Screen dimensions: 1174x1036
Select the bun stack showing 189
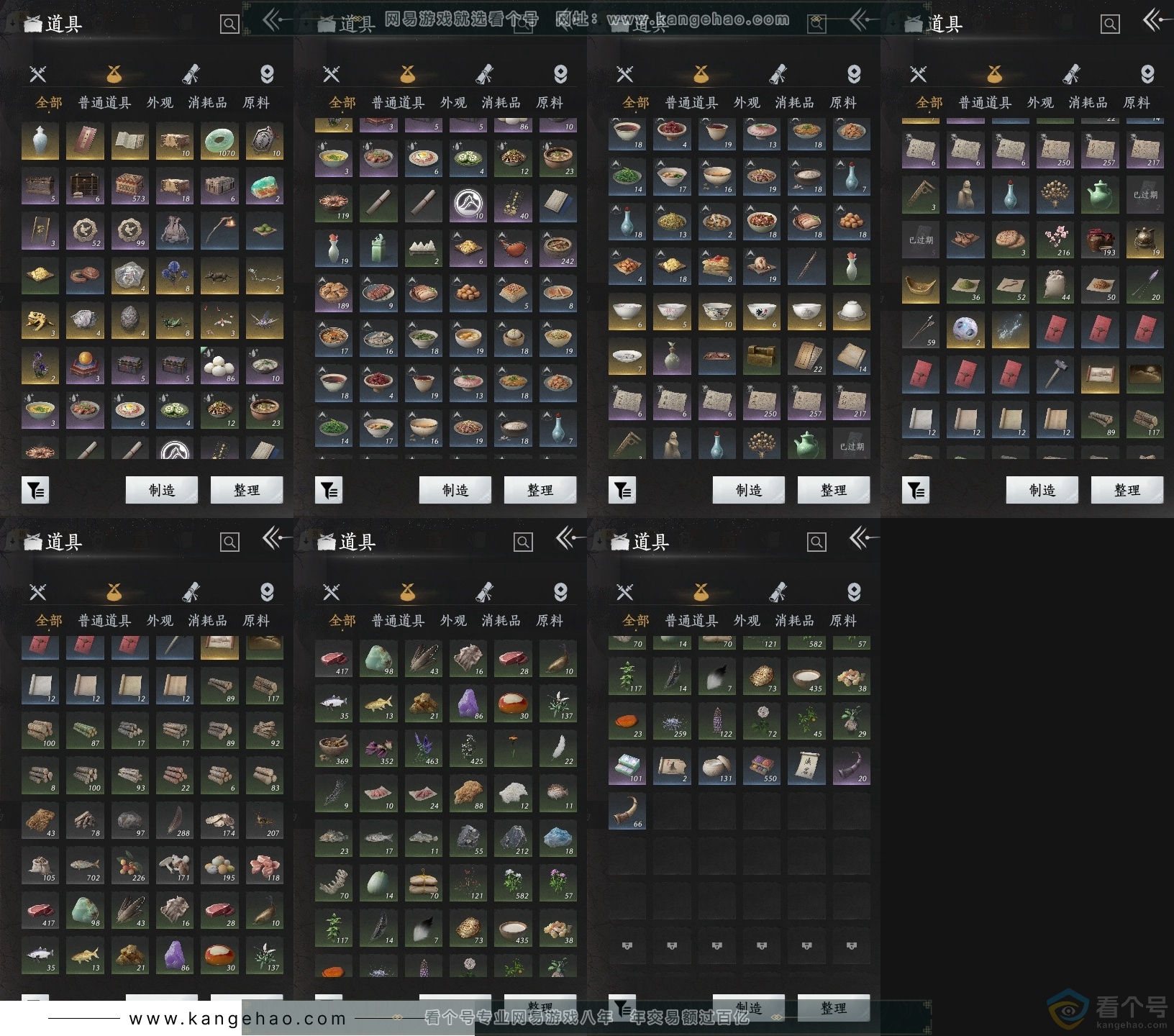(x=334, y=294)
